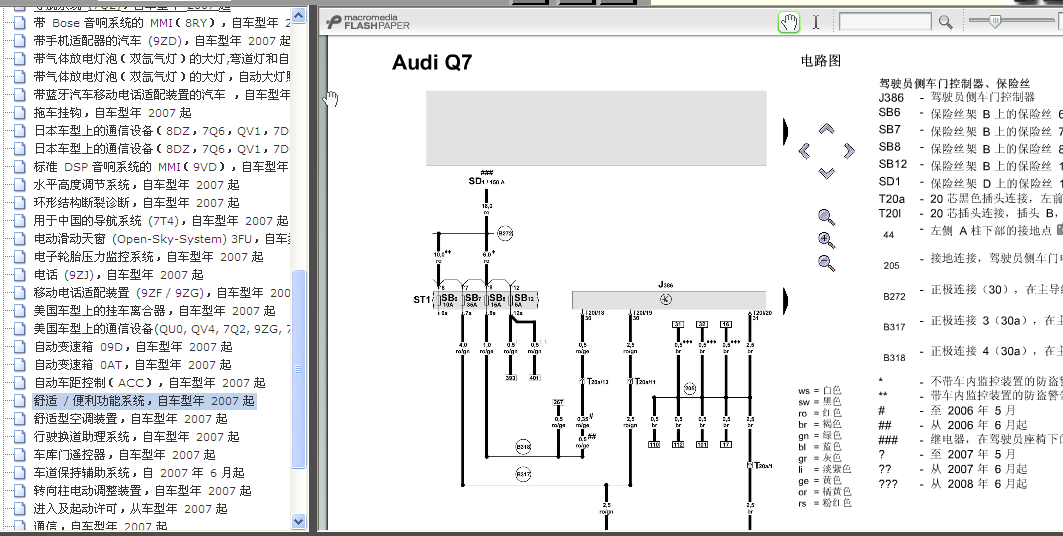Click the page icon beside '自动变速箱 09D'
This screenshot has height=536, width=1063.
pyautogui.click(x=20, y=346)
